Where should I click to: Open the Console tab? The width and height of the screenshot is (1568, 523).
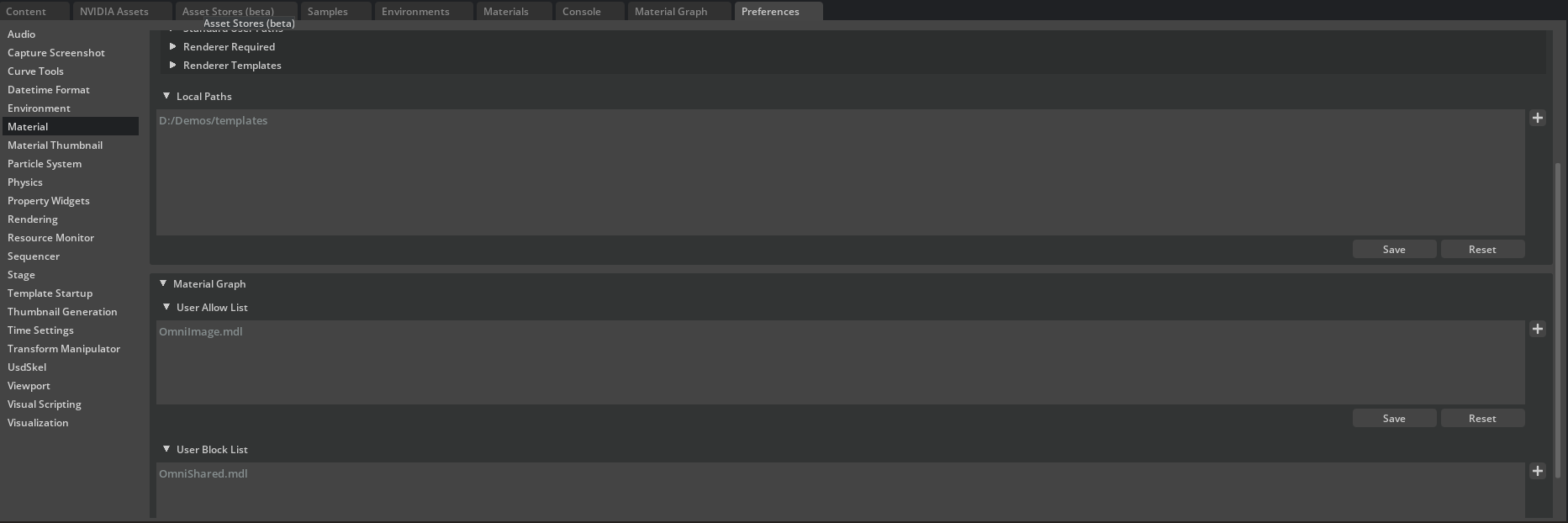coord(590,11)
